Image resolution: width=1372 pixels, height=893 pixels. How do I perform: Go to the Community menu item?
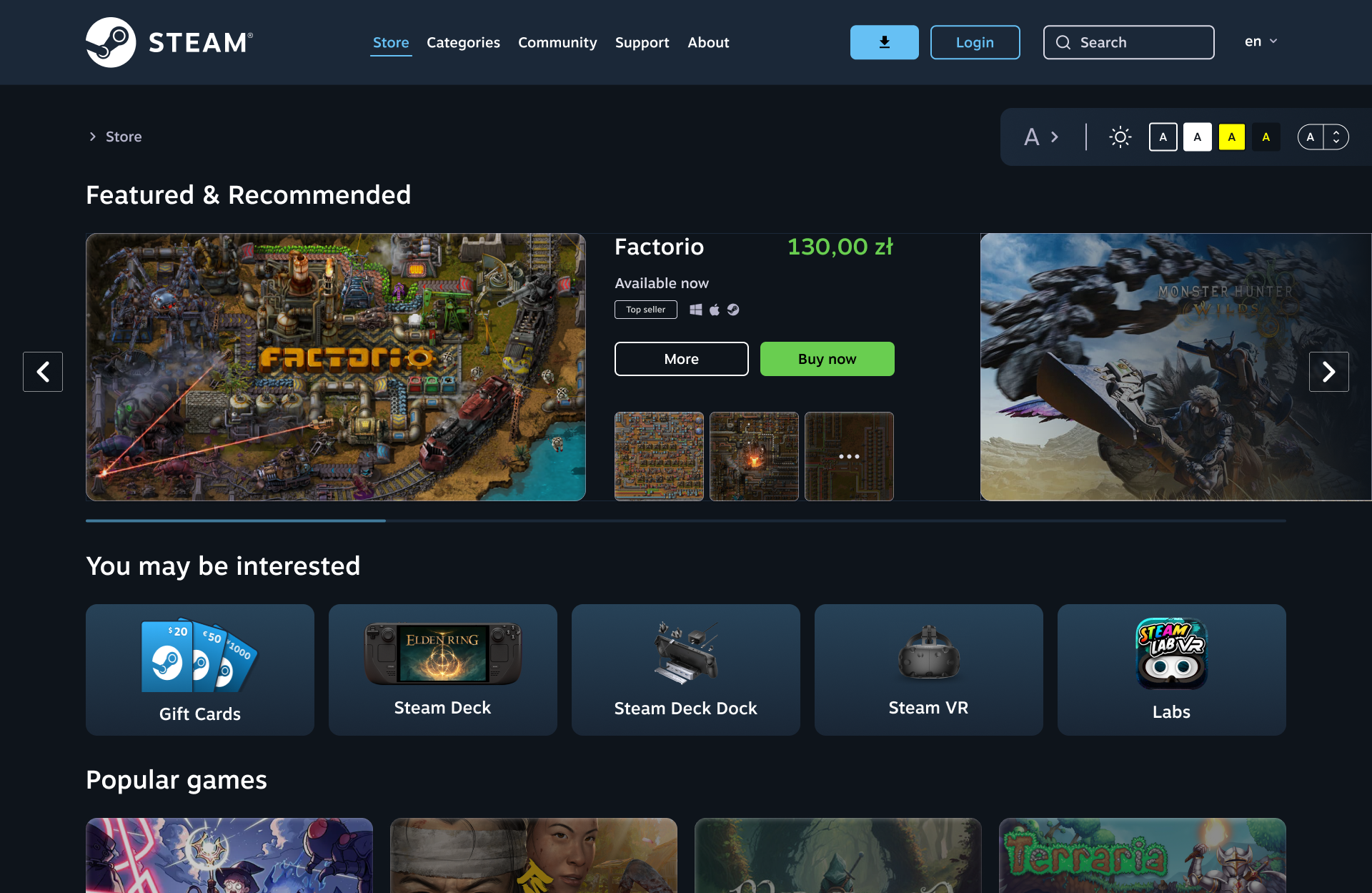(557, 42)
